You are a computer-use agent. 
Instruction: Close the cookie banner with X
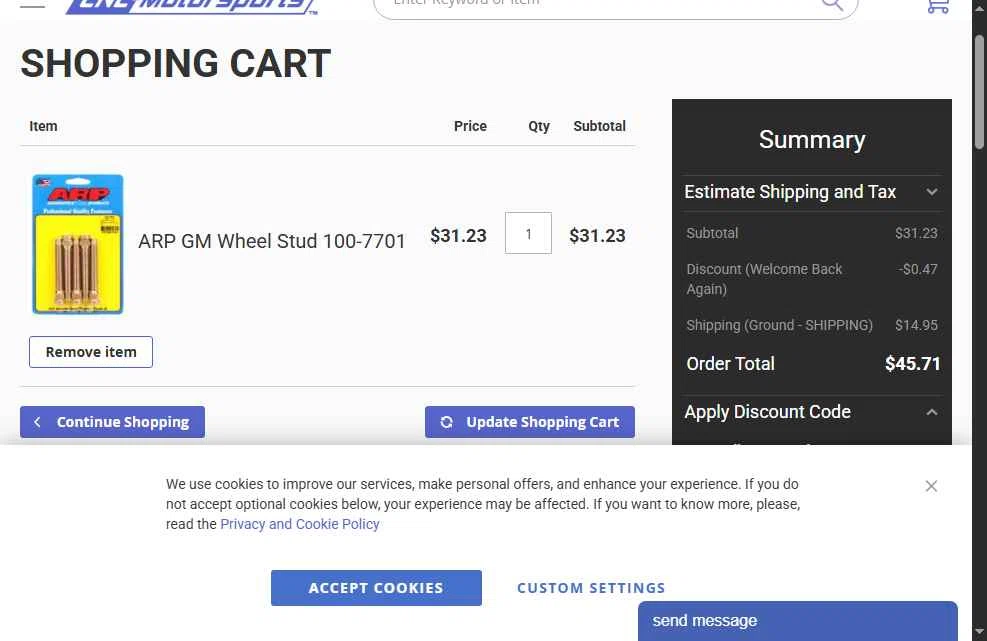click(931, 486)
